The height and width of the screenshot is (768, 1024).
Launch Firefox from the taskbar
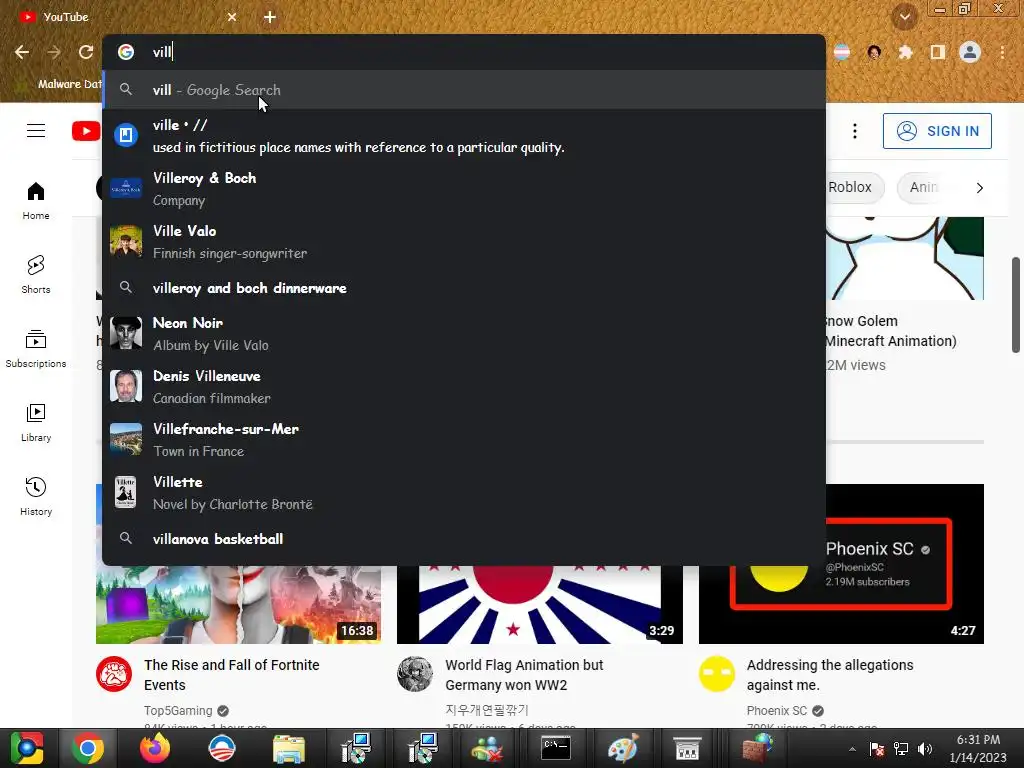pos(155,748)
